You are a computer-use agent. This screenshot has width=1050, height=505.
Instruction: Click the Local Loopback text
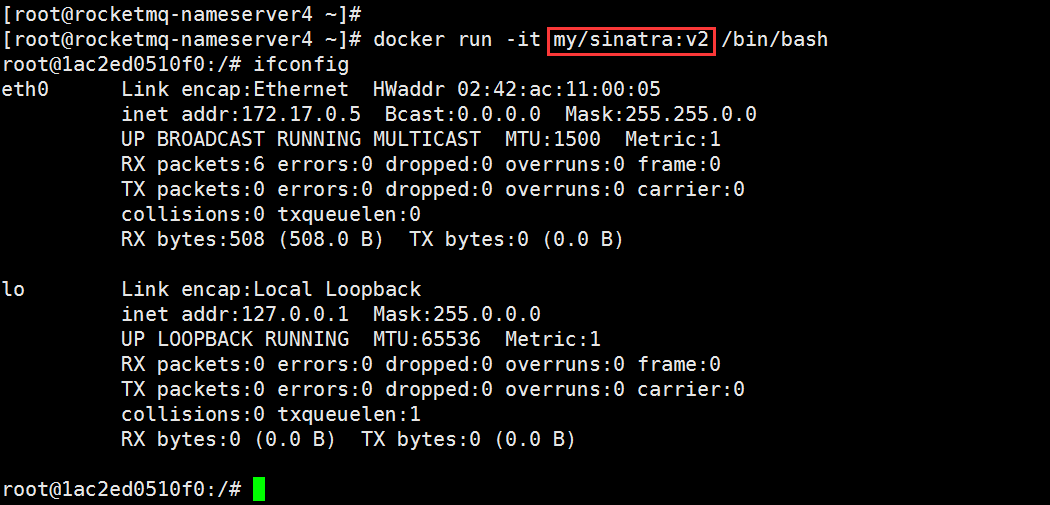[x=337, y=290]
